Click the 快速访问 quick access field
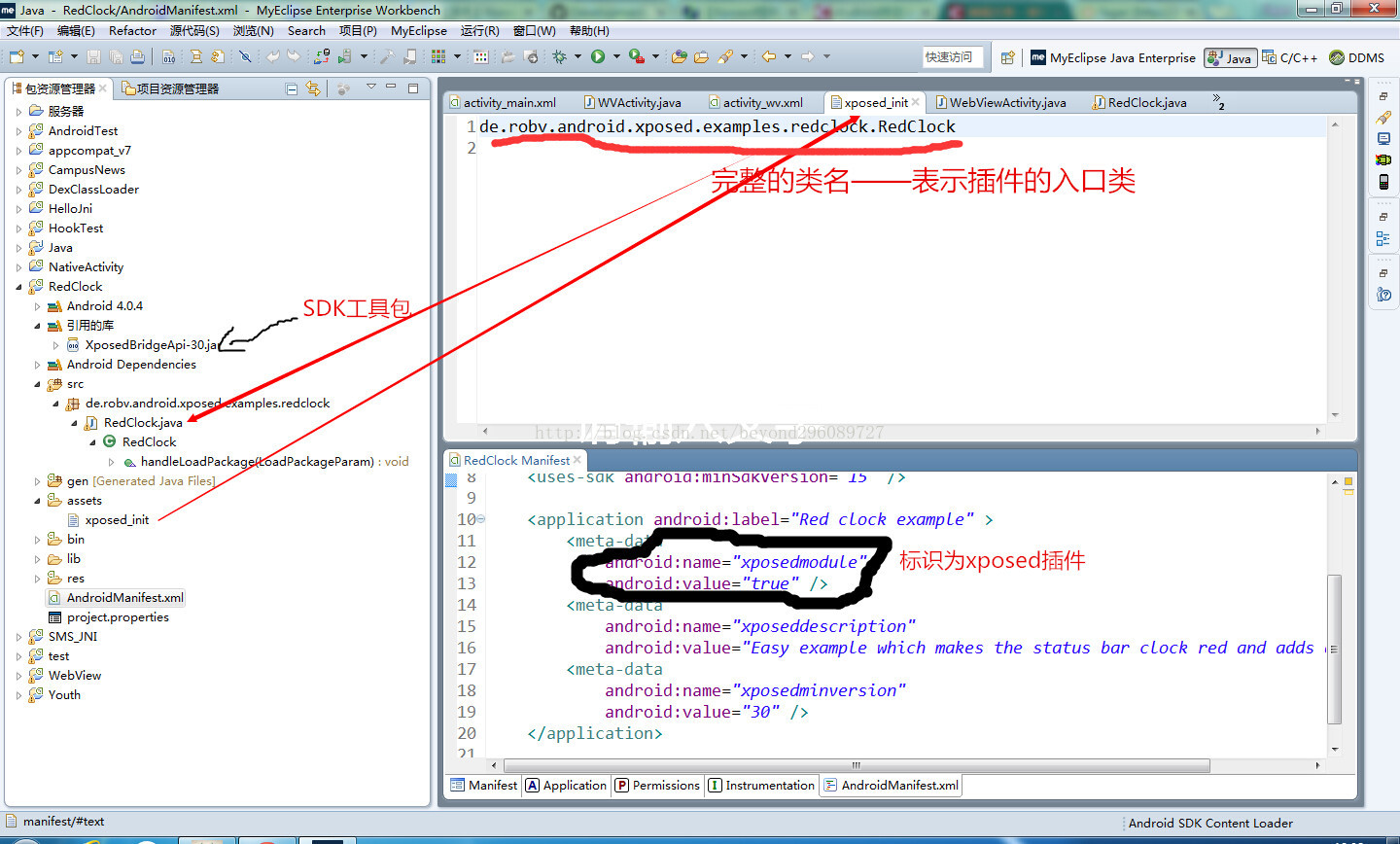1400x844 pixels. point(953,57)
